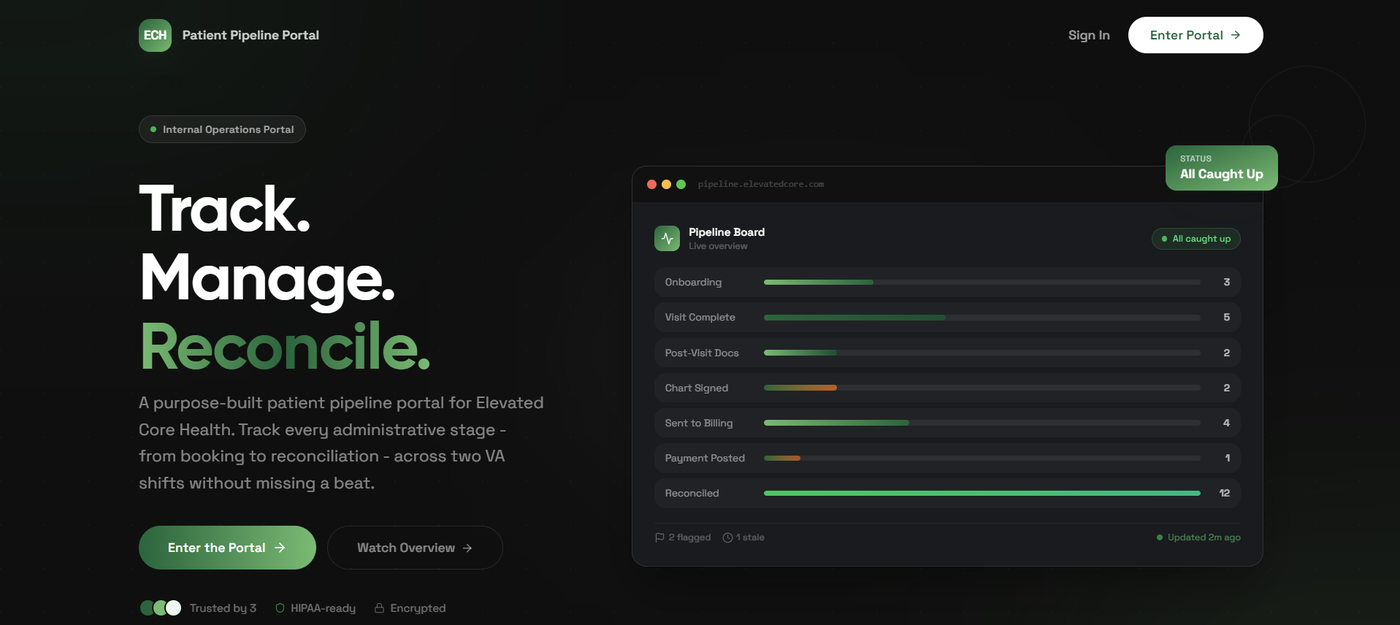Screen dimensions: 1400x625
Task: Click the Enter Portal header button
Action: coord(1195,35)
